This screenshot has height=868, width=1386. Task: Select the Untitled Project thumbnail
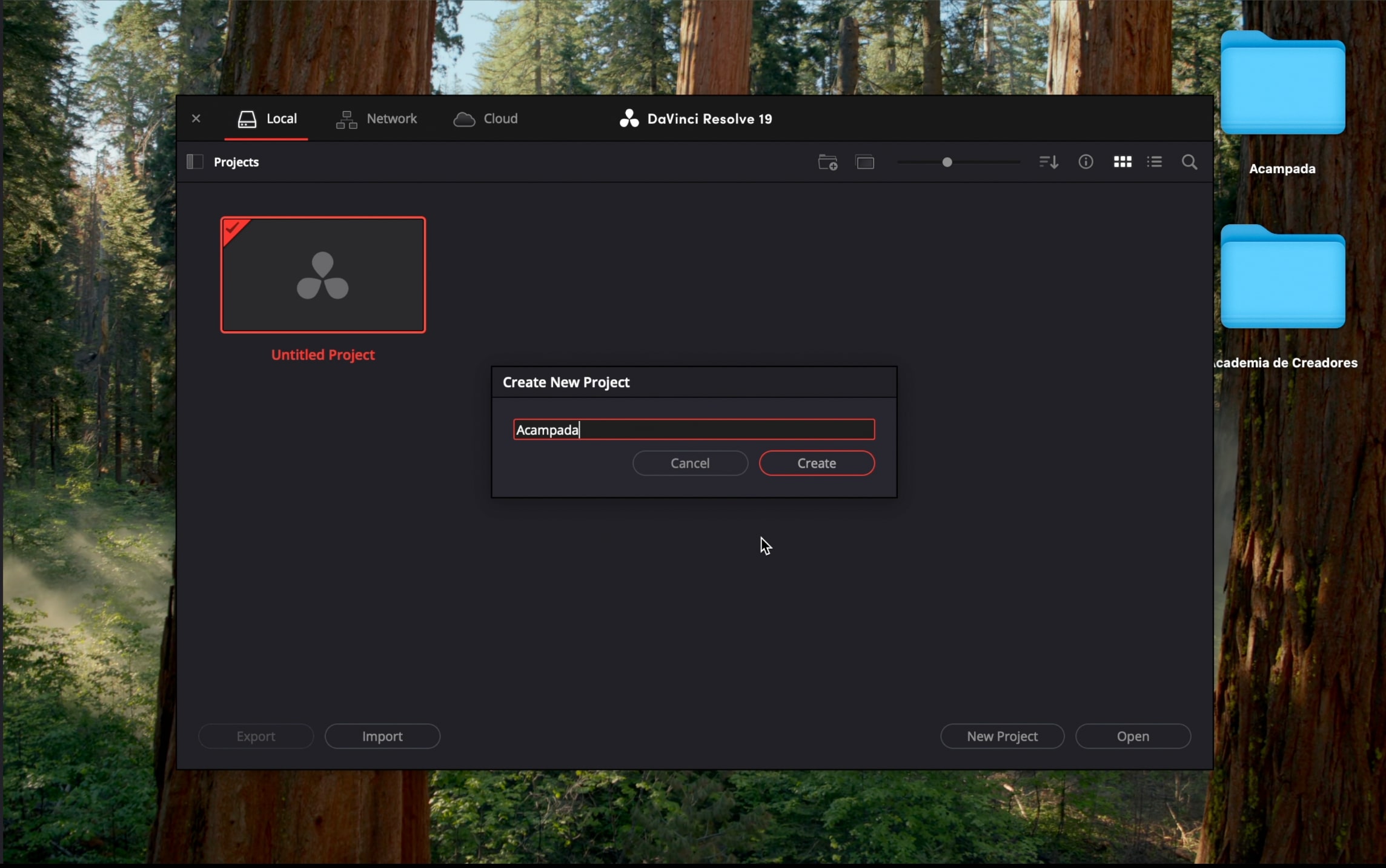pyautogui.click(x=323, y=275)
